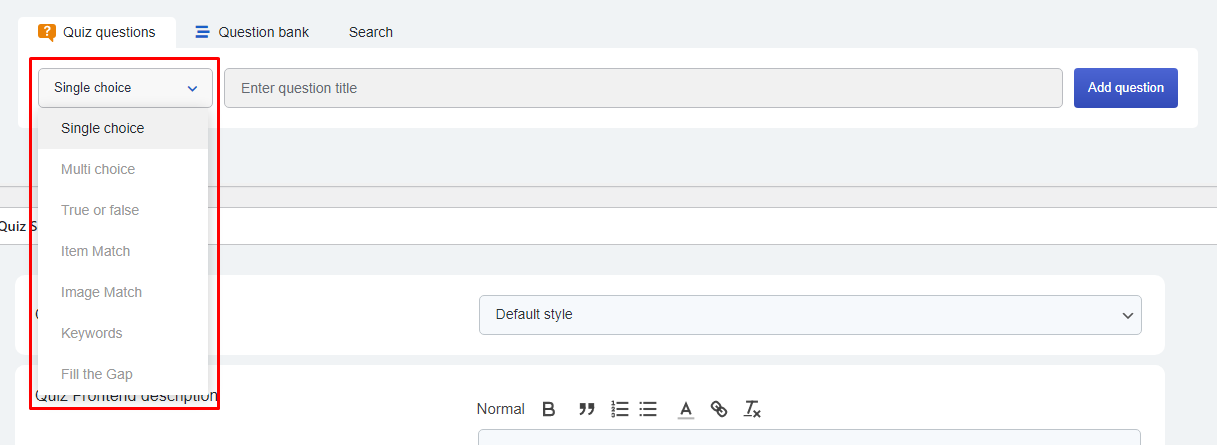1217x445 pixels.
Task: Apply bulleted list formatting
Action: click(x=648, y=408)
